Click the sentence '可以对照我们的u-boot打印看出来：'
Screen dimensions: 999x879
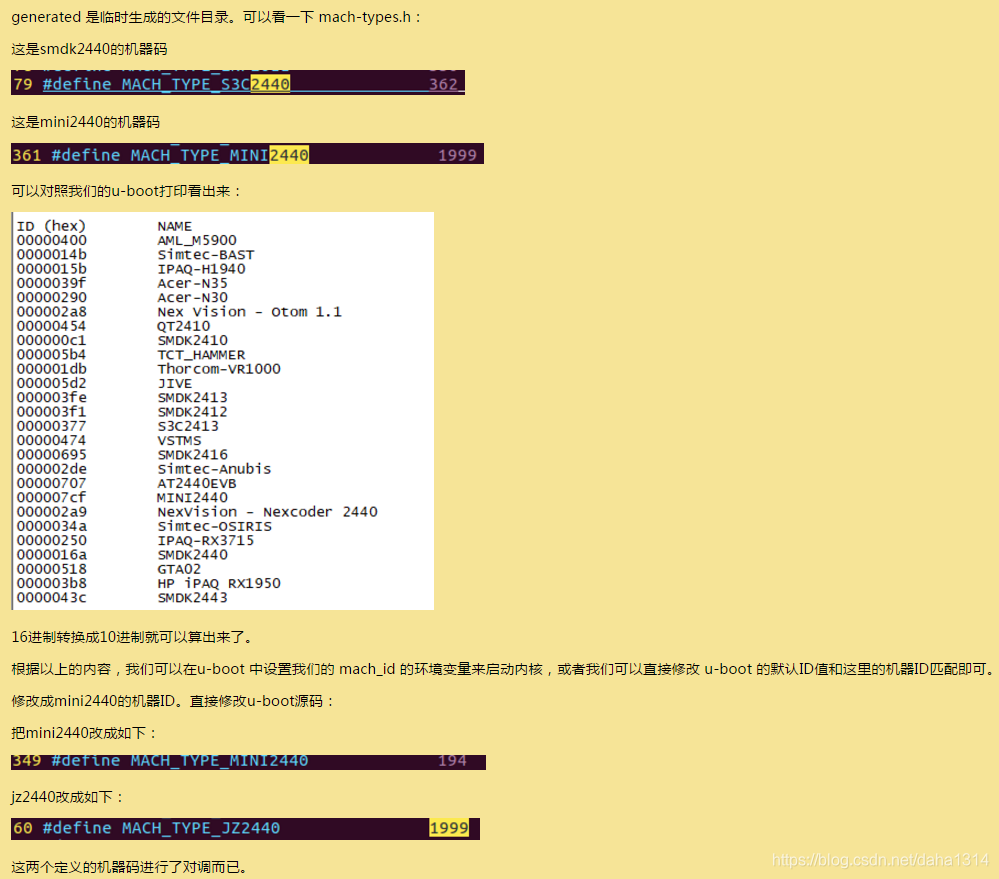tap(127, 191)
